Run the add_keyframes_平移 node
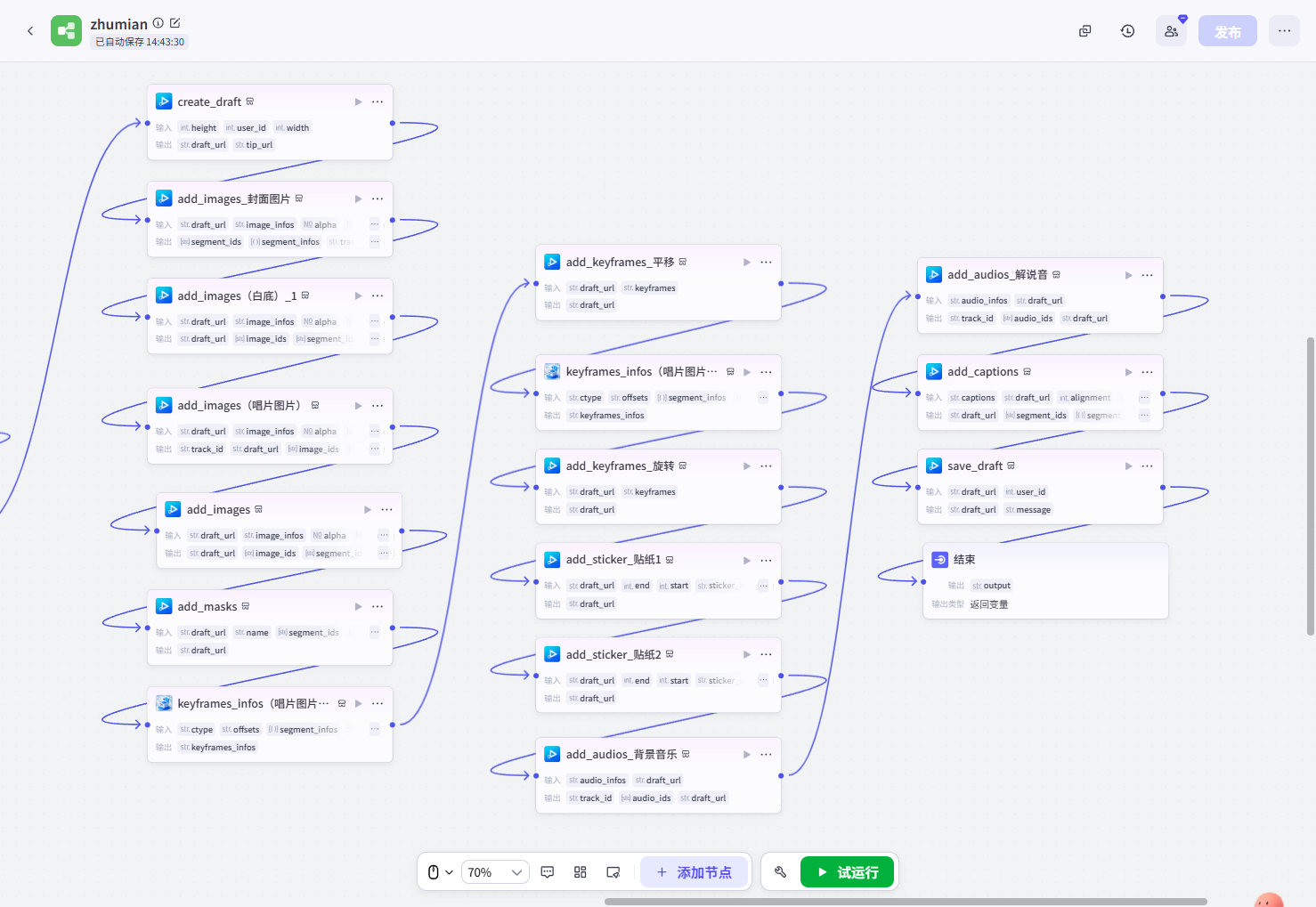Screen dimensions: 1316x907 click(x=746, y=262)
